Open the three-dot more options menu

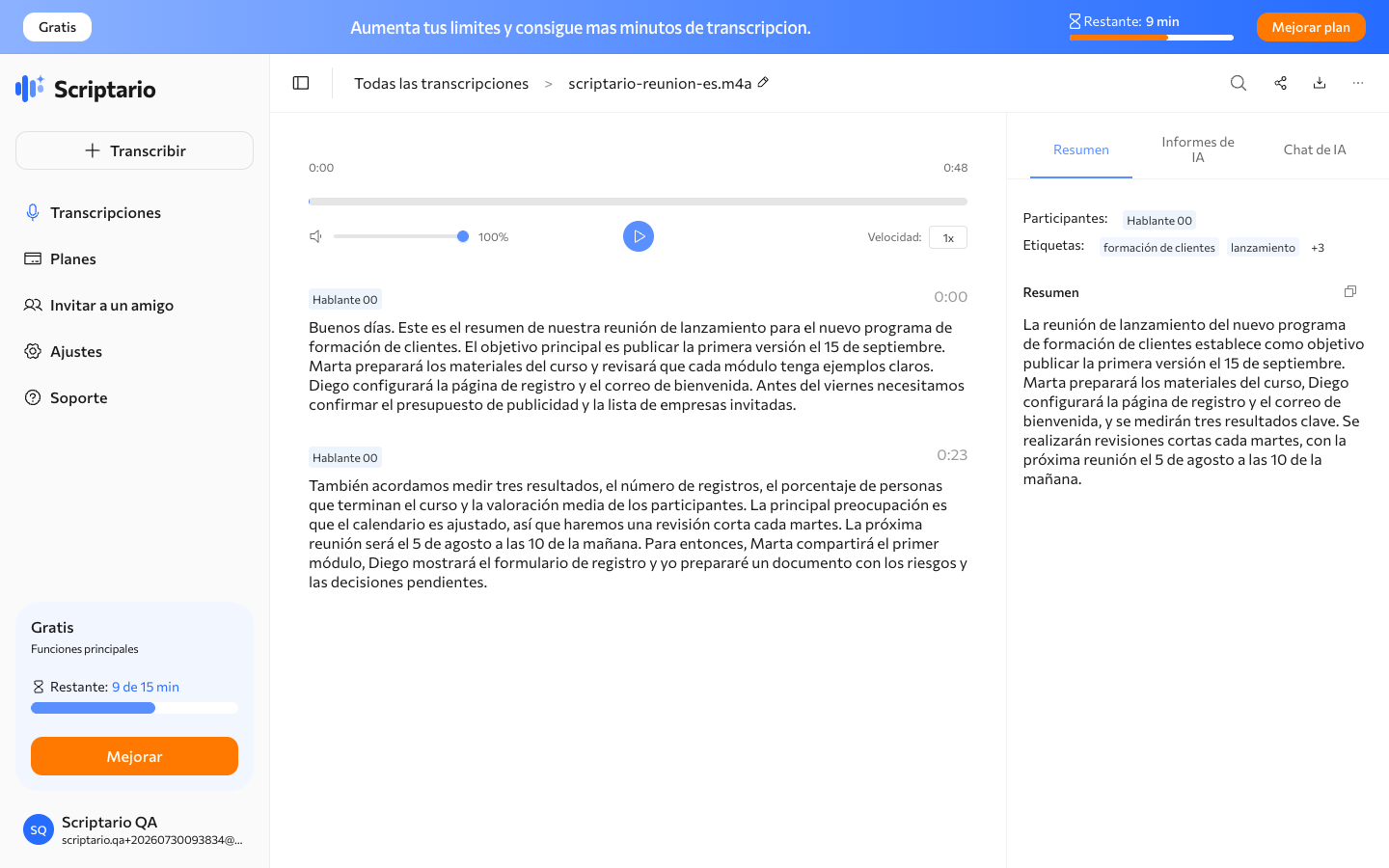pyautogui.click(x=1358, y=83)
